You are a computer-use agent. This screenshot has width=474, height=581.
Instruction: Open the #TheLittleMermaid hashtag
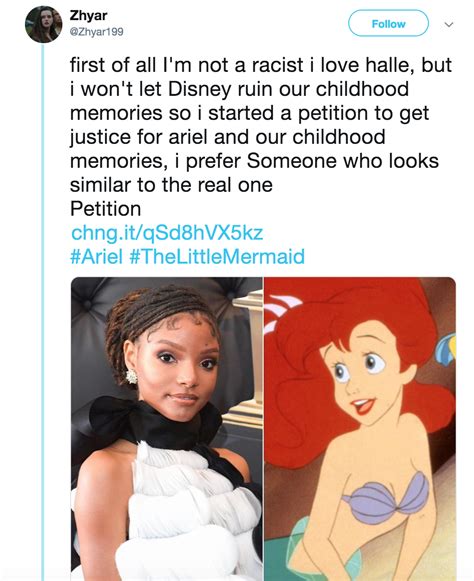click(x=218, y=257)
